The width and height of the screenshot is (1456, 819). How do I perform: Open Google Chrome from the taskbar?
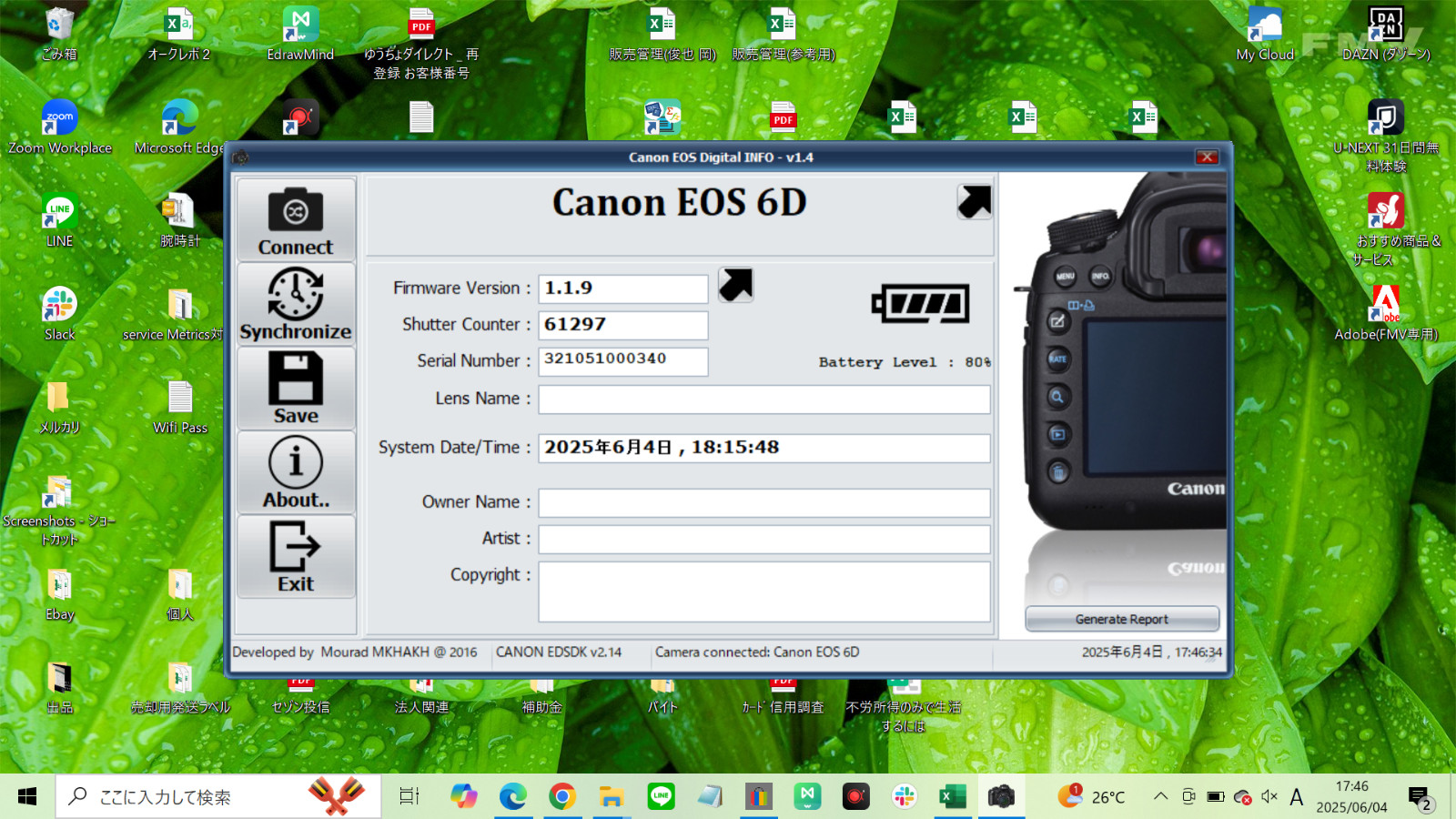click(x=562, y=797)
